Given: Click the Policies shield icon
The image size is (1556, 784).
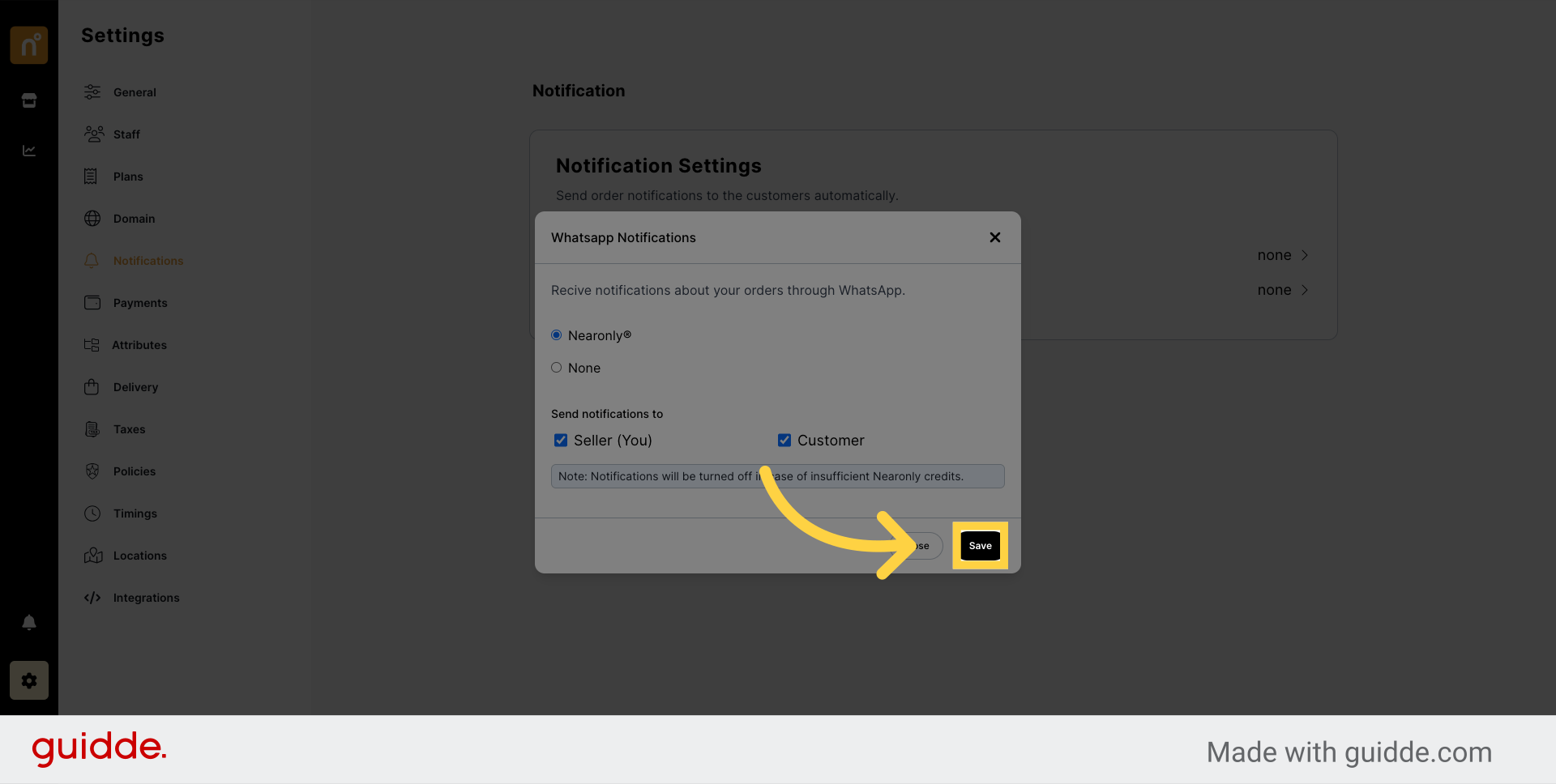Looking at the screenshot, I should tap(92, 471).
